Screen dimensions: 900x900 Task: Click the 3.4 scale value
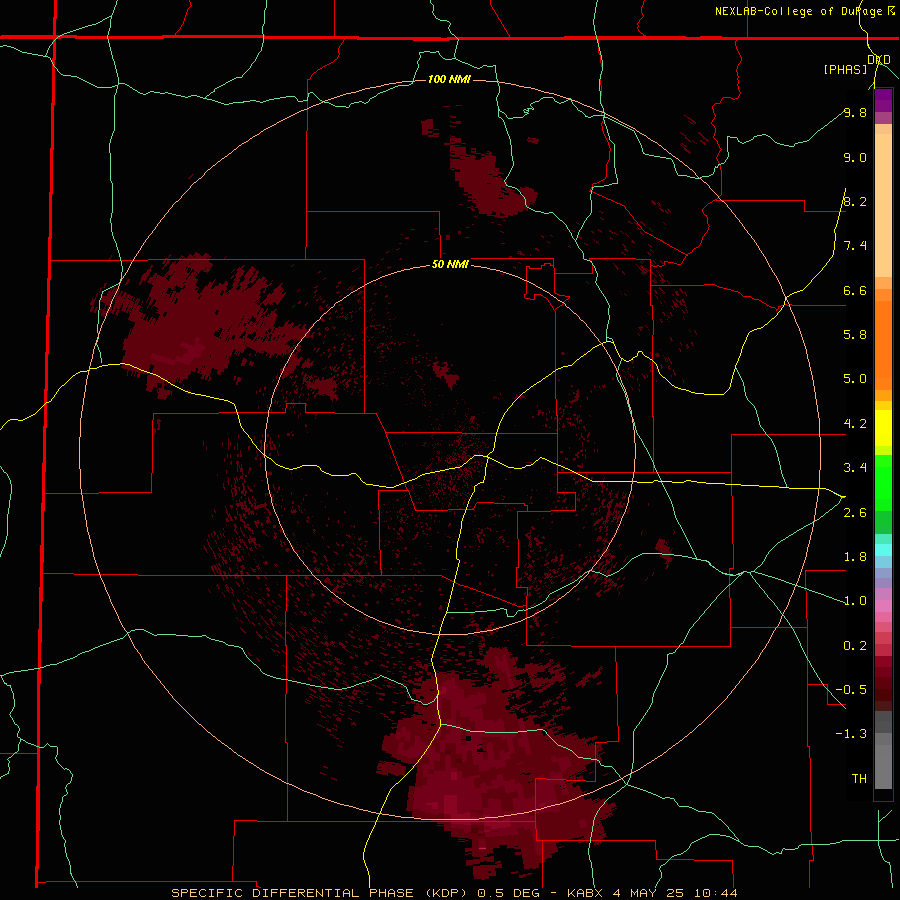pos(855,468)
